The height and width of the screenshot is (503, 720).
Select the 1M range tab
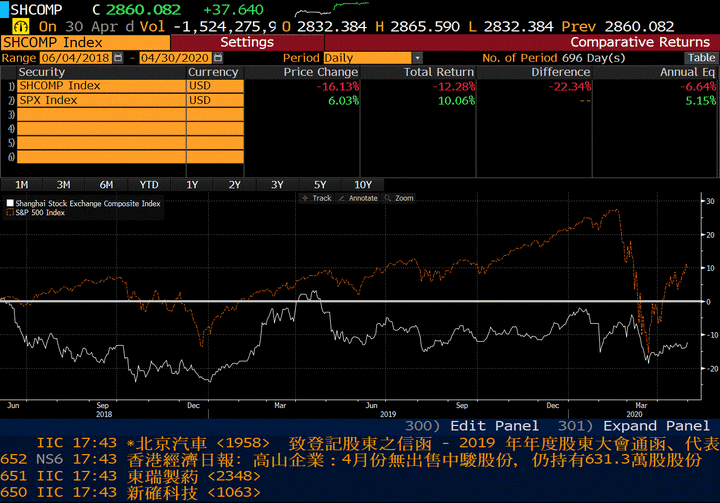coord(22,185)
